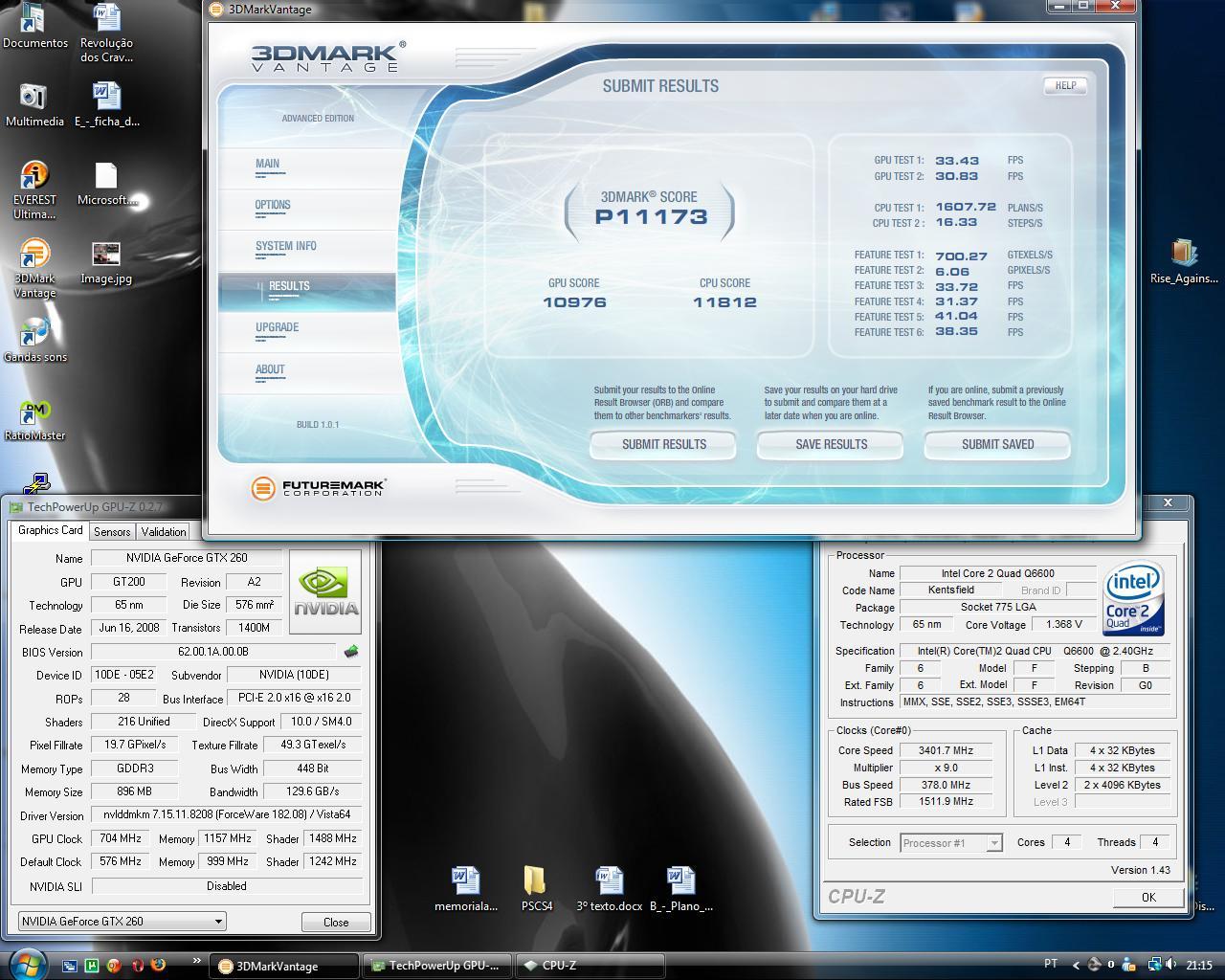Click the SAVE RESULTS button

click(831, 444)
